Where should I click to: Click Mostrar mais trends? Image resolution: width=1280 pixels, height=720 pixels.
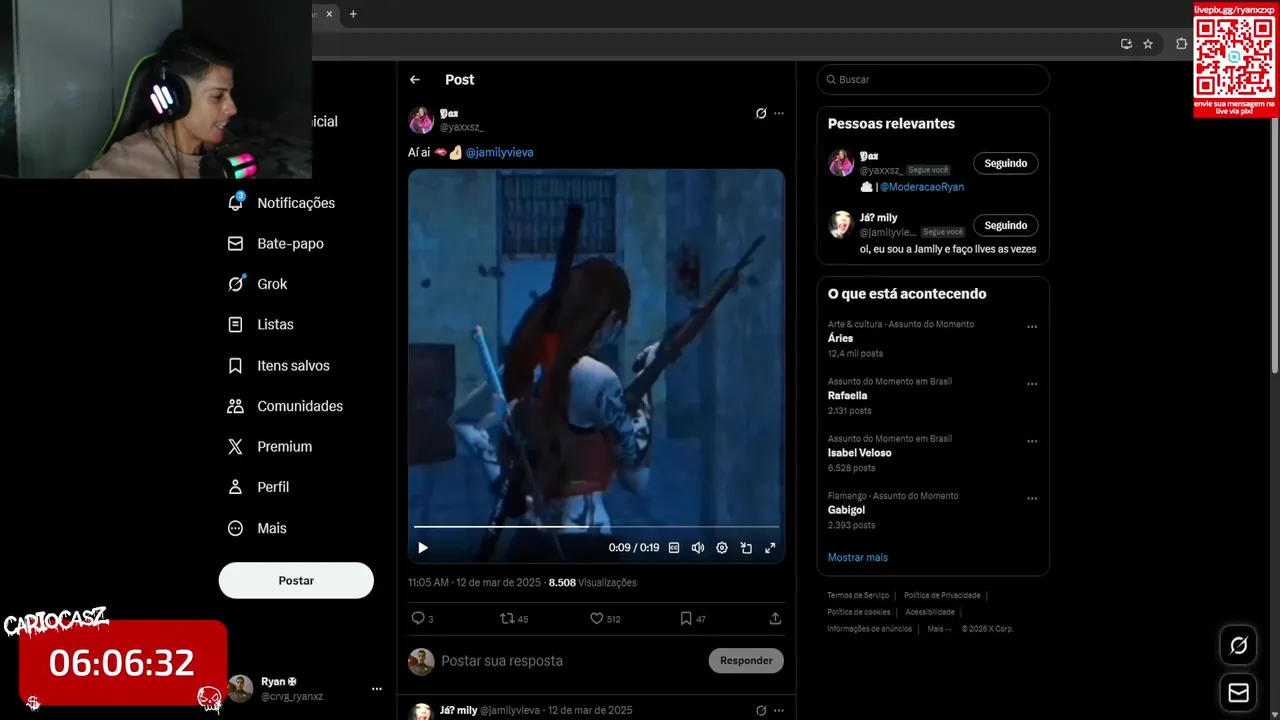(858, 558)
